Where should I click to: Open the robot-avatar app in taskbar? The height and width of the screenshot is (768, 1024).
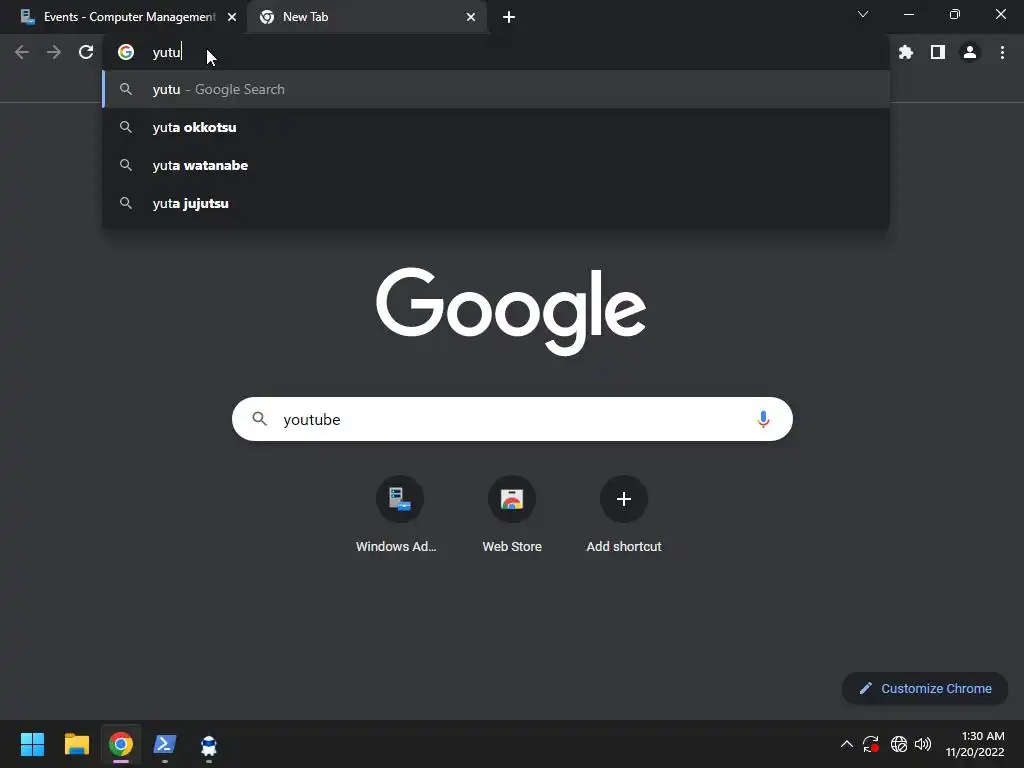coord(209,745)
